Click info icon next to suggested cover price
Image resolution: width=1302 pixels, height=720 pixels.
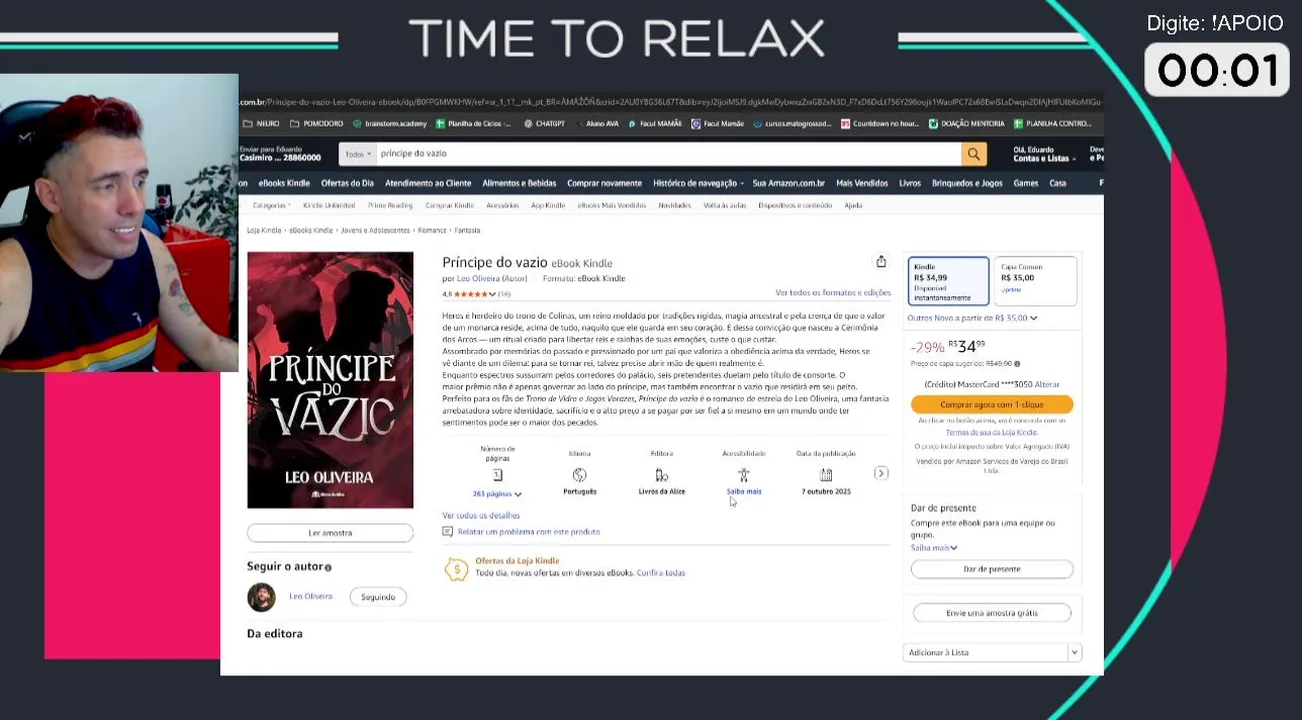tap(1017, 364)
